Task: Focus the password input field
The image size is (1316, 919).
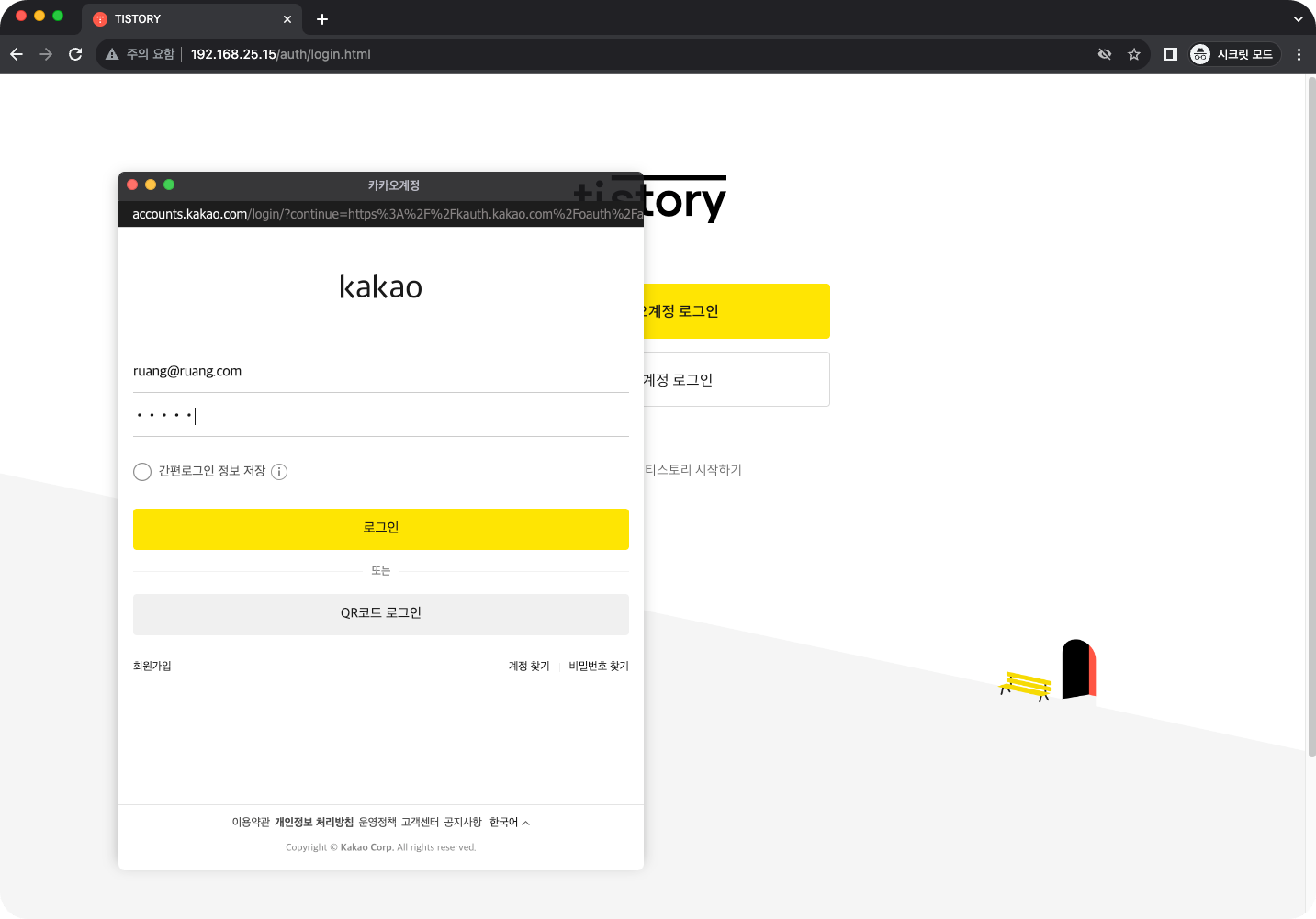Action: tap(381, 416)
